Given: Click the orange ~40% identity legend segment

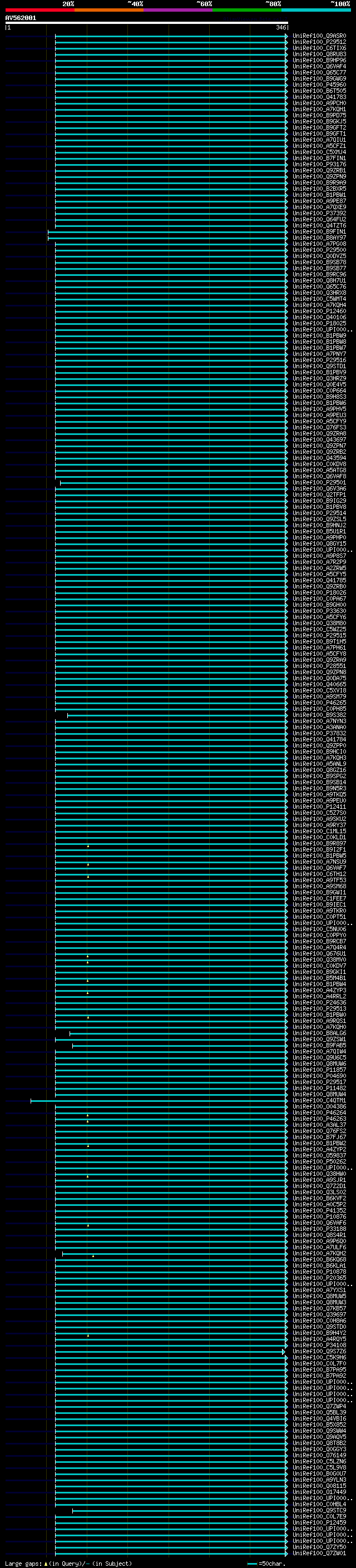Looking at the screenshot, I should pos(109,10).
